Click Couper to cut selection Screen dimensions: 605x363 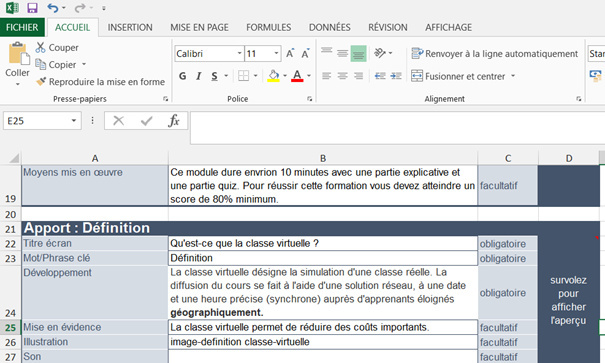point(57,47)
